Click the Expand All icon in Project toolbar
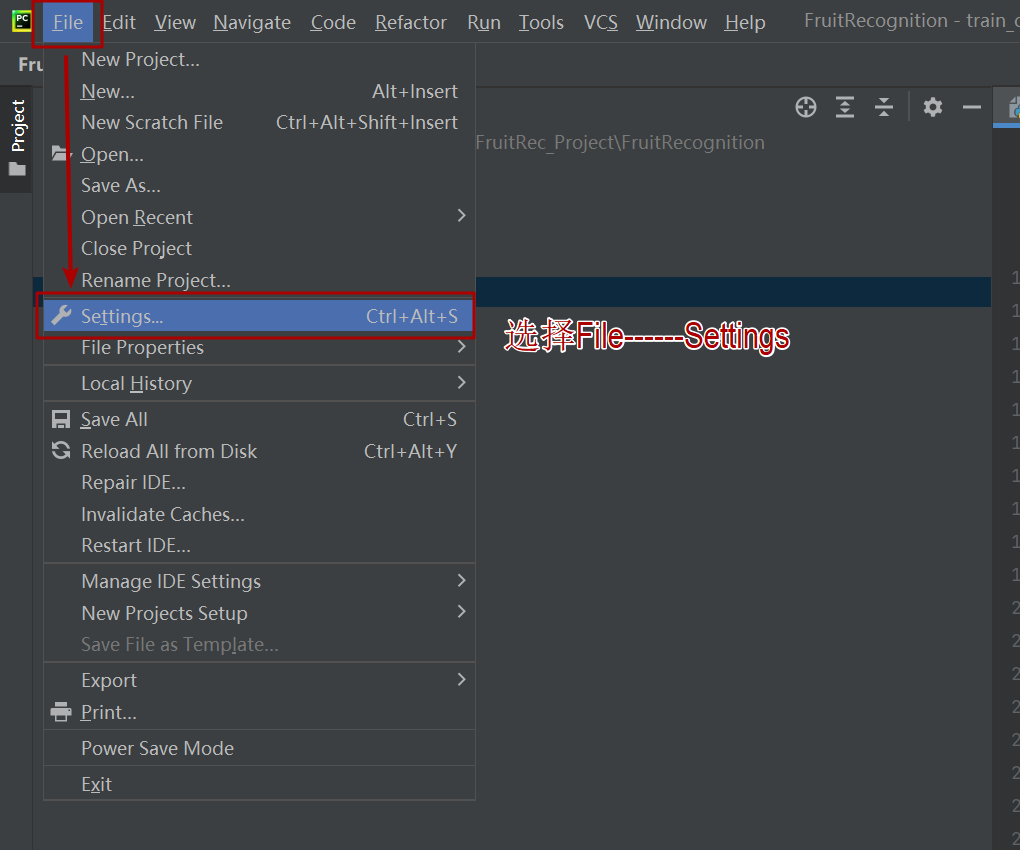Screen dimensions: 1020x850 click(844, 107)
